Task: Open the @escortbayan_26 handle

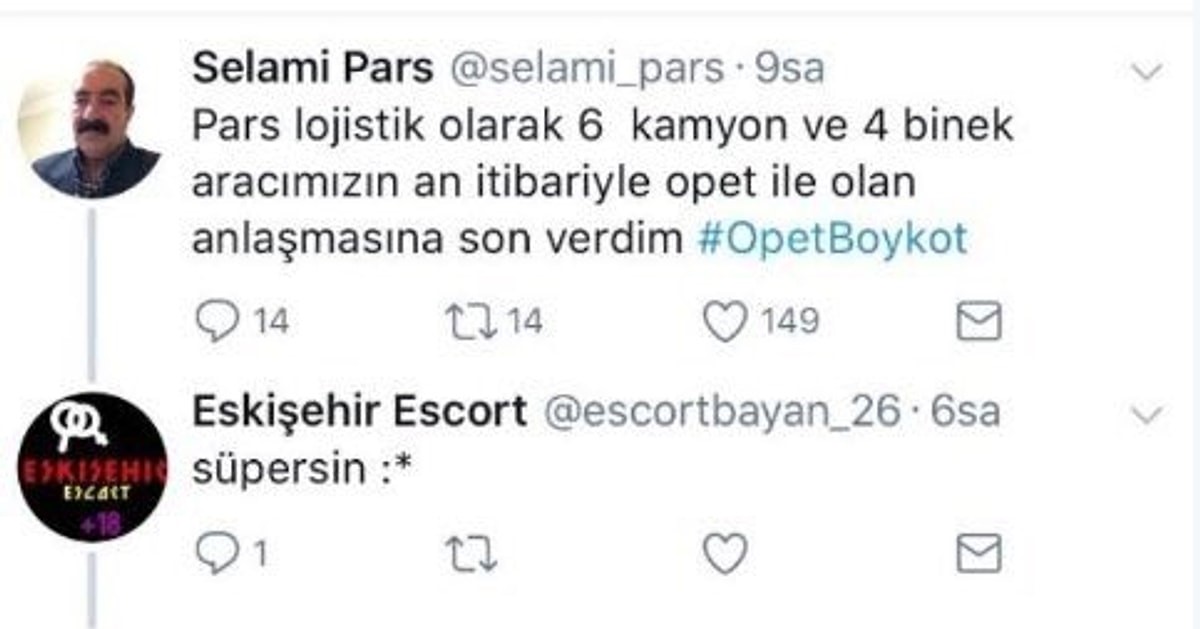Action: pos(721,411)
